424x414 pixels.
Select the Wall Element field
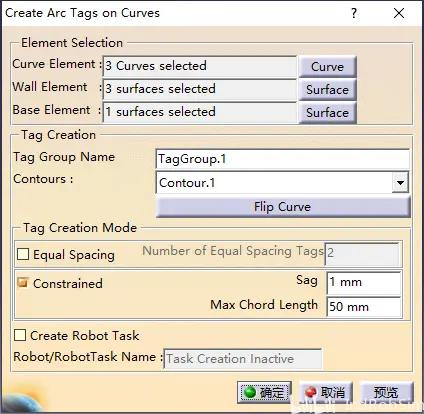pos(199,89)
